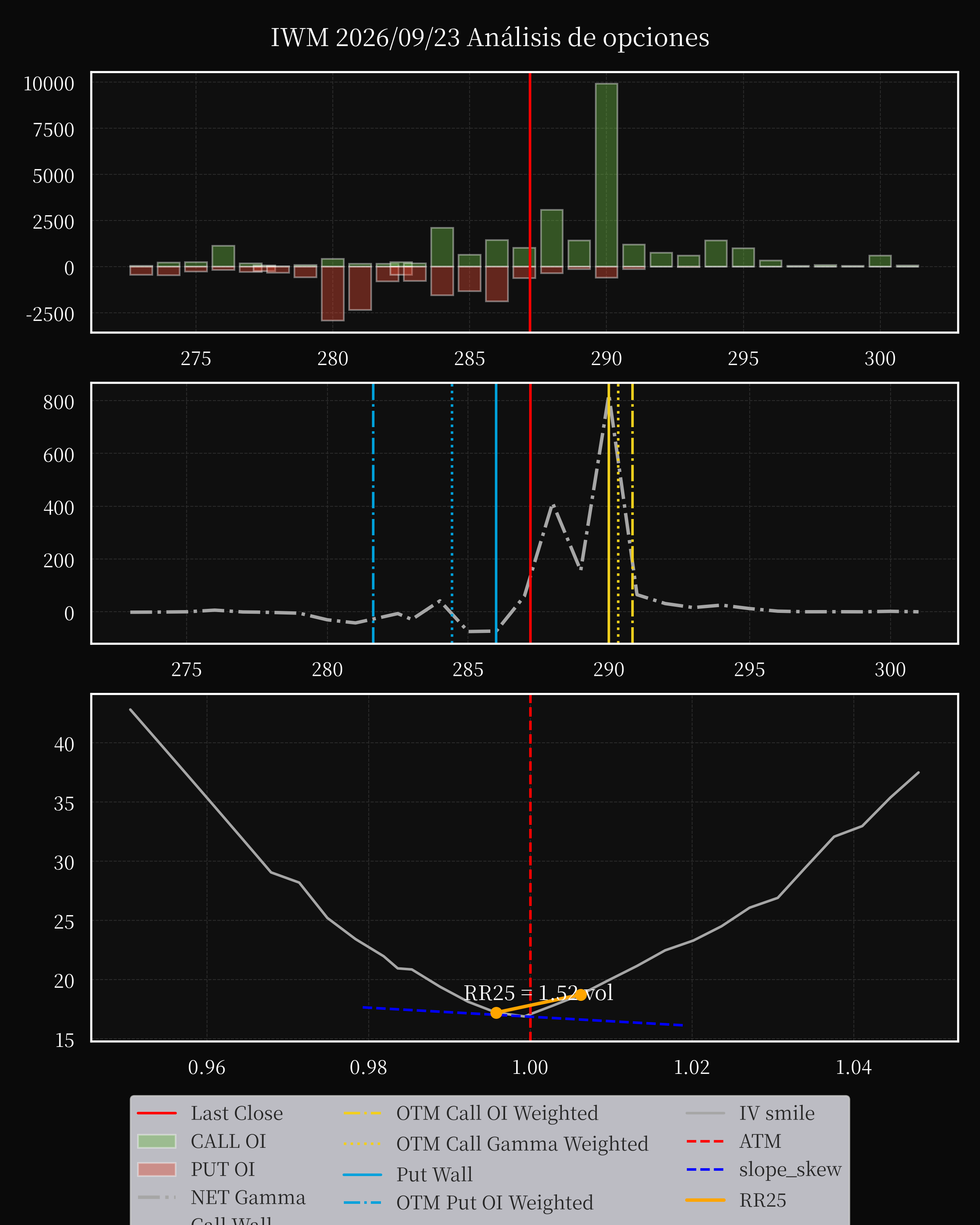
Task: Select the 'Put Wall' legend entry
Action: (x=408, y=1174)
